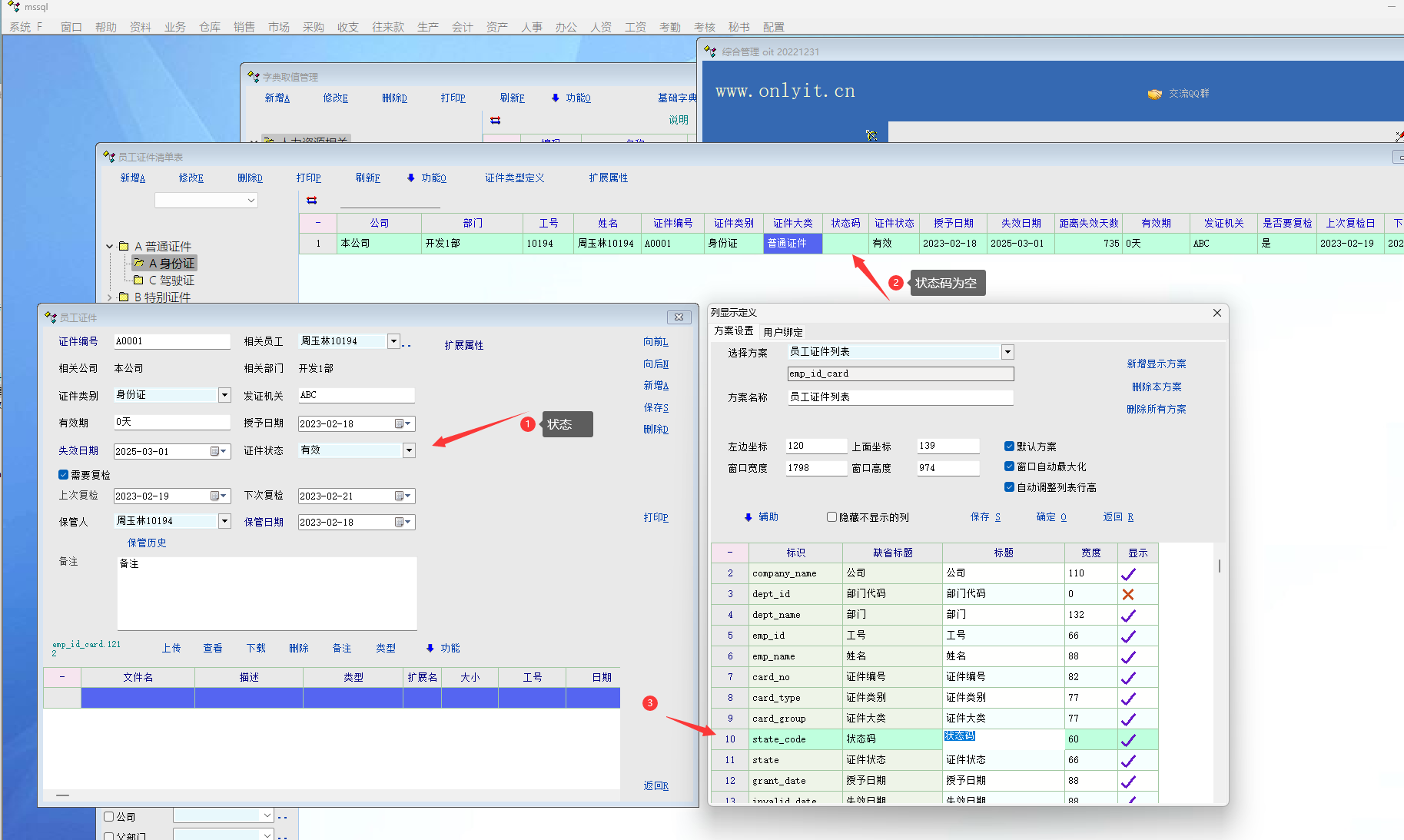This screenshot has height=840, width=1404.
Task: Switch to the 用户绑定 tab
Action: (782, 332)
